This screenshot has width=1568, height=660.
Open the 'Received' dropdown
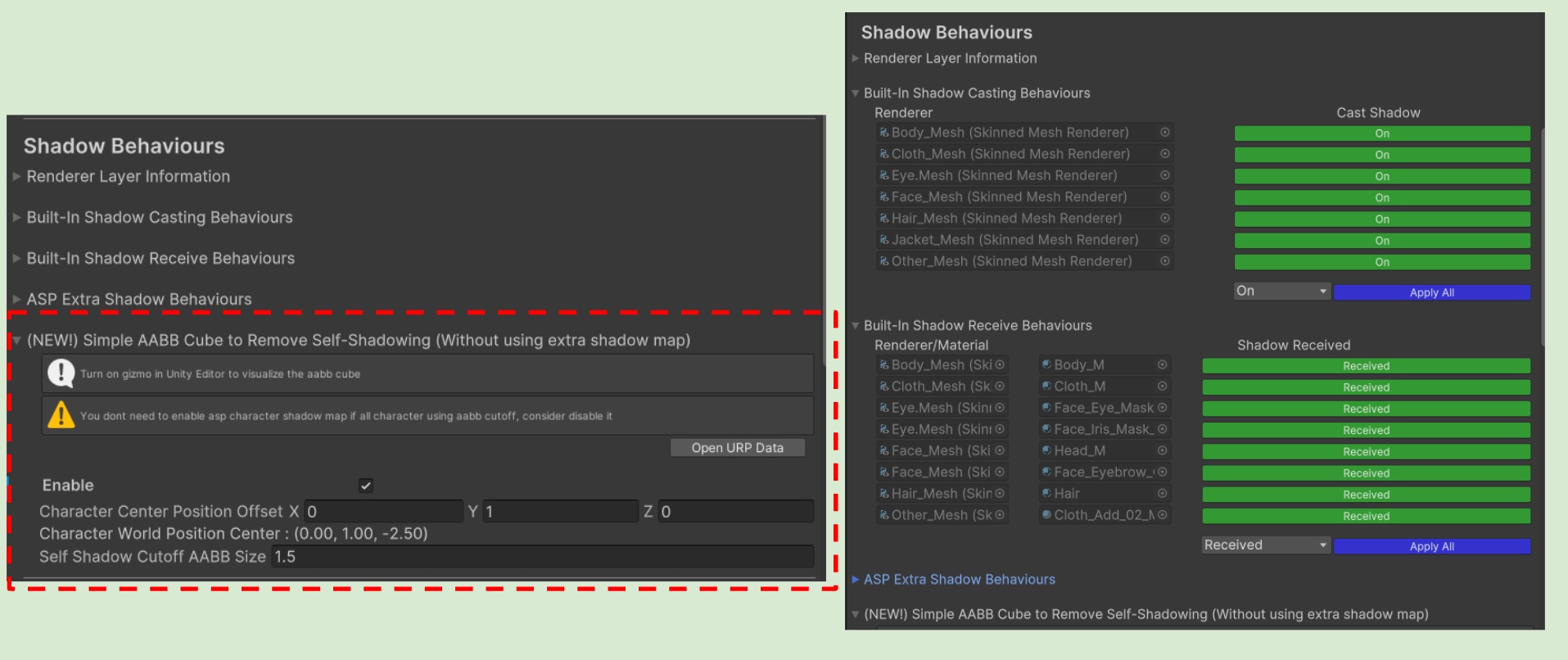[1265, 545]
